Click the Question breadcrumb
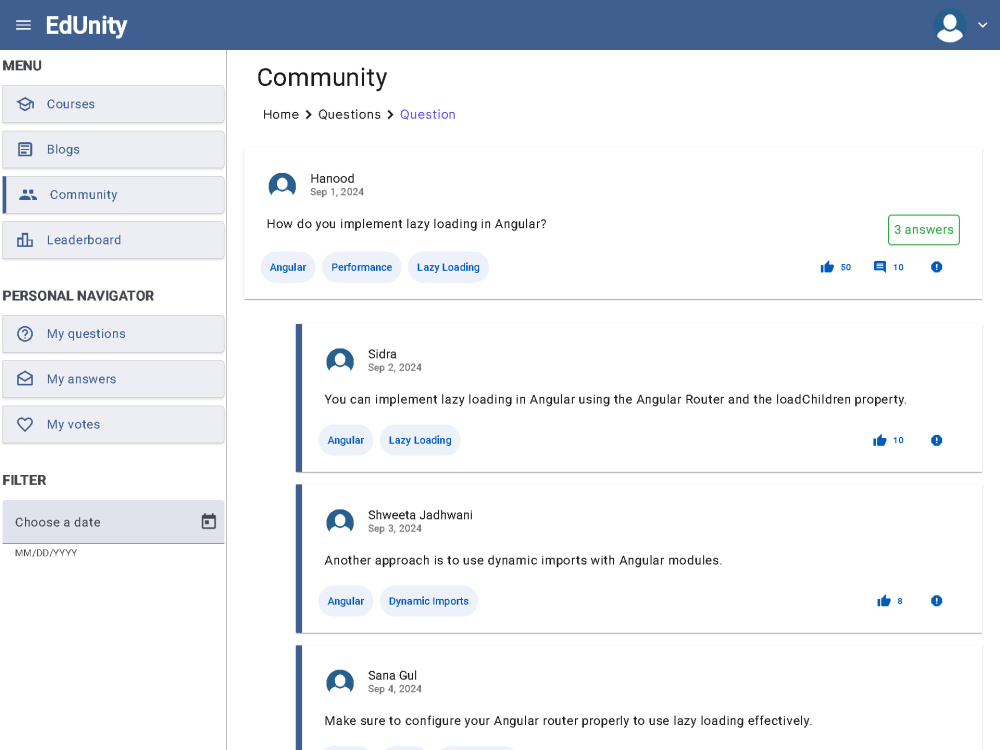The image size is (1000, 750). 427,114
